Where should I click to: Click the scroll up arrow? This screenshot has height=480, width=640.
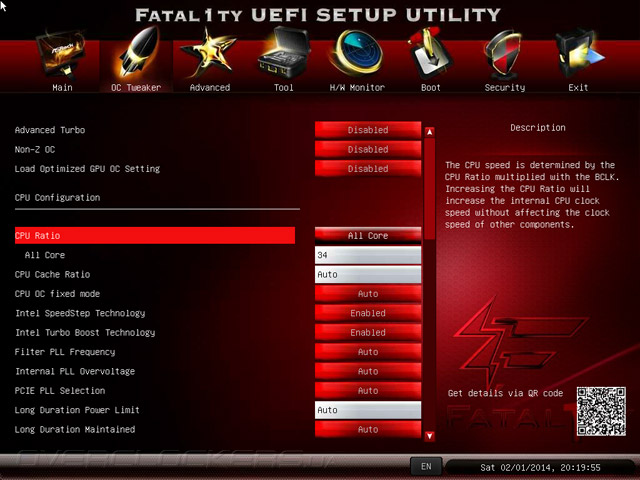[x=429, y=132]
